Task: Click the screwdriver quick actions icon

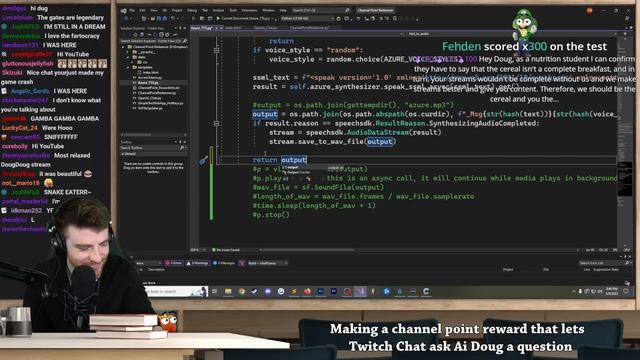Action: tap(203, 160)
